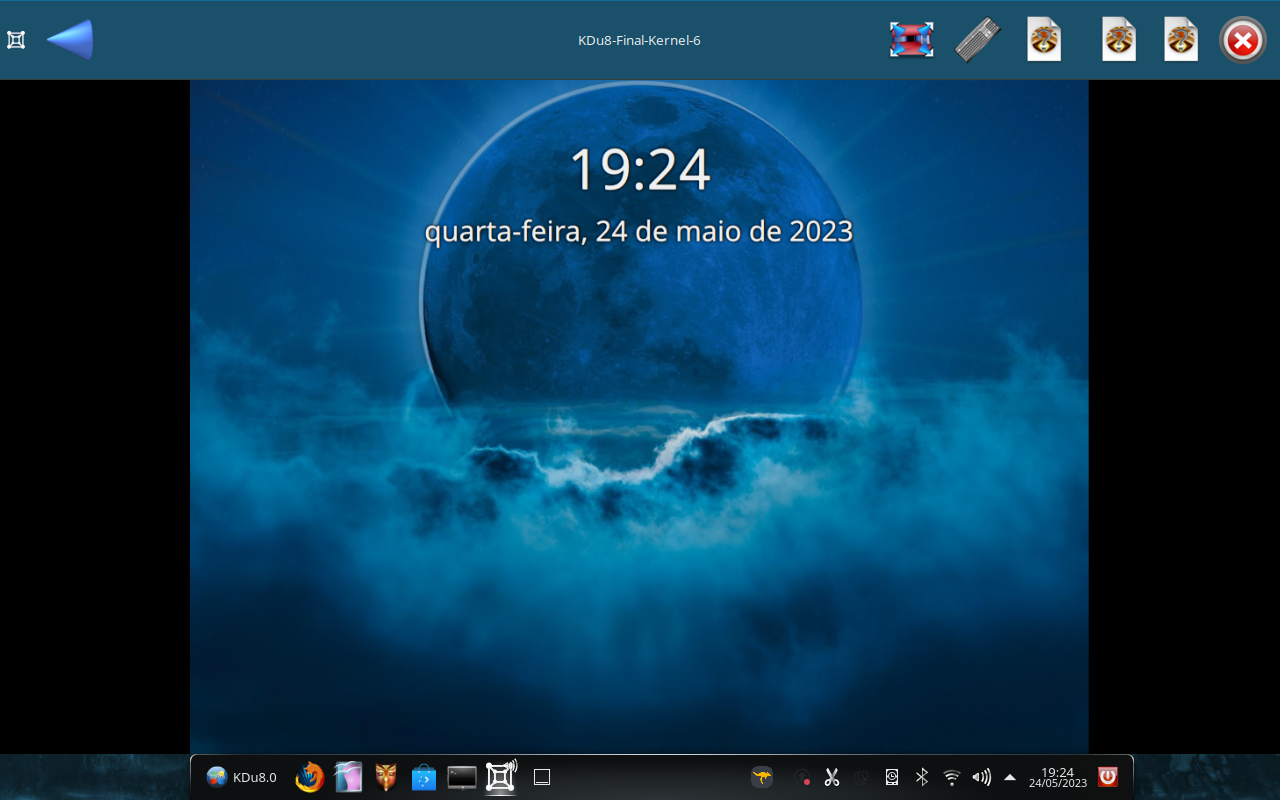This screenshot has width=1280, height=800.
Task: Close the remote session with the red X
Action: click(x=1243, y=41)
